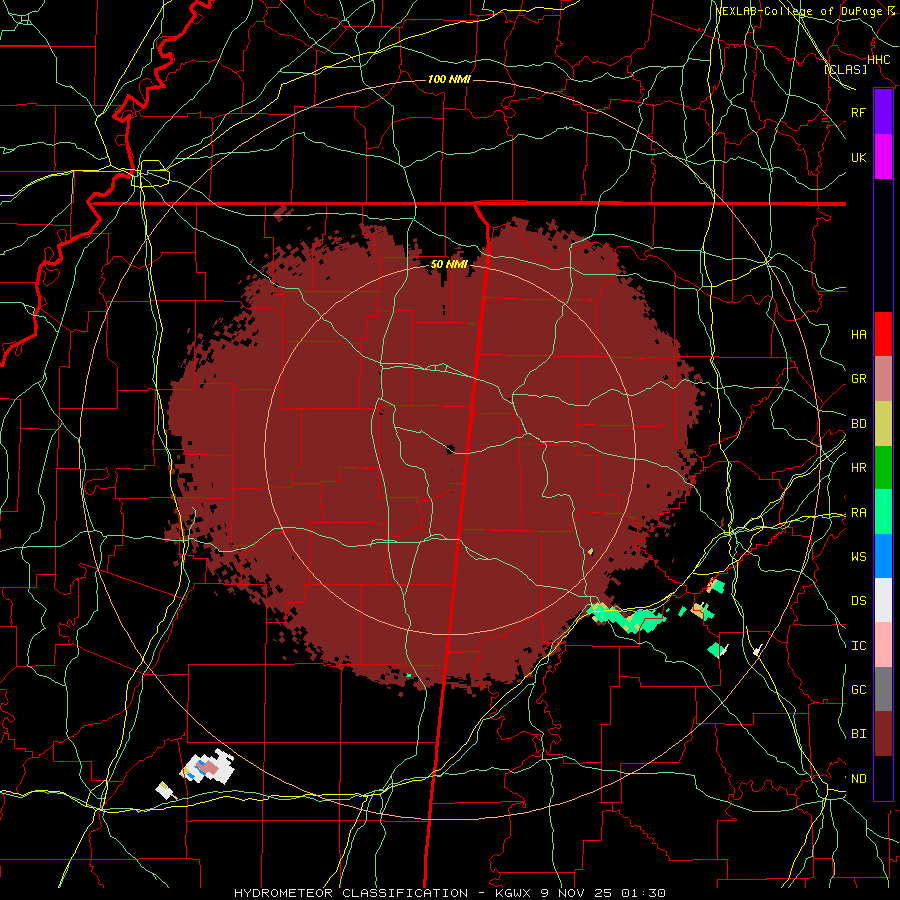Viewport: 900px width, 900px height.
Task: Click the BI dark red legend swatch
Action: point(883,734)
